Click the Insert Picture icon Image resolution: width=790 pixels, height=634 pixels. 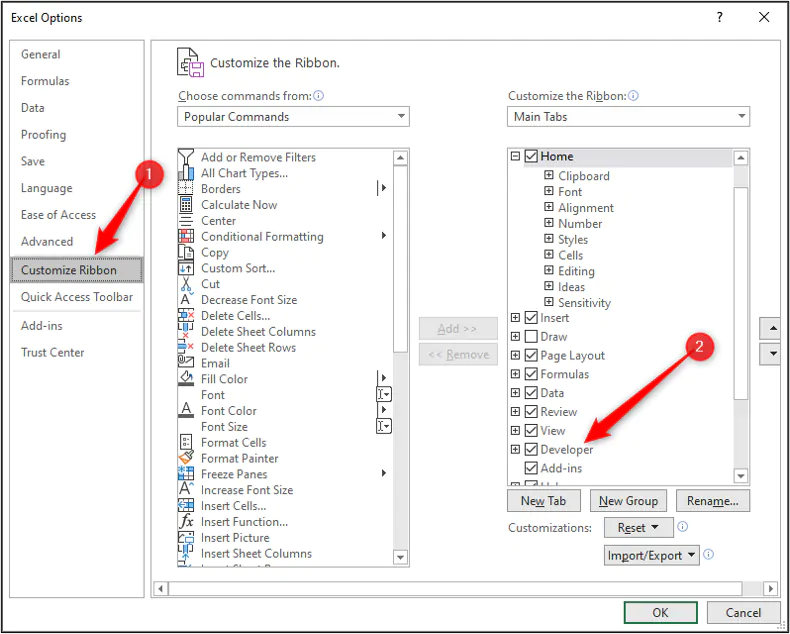186,538
